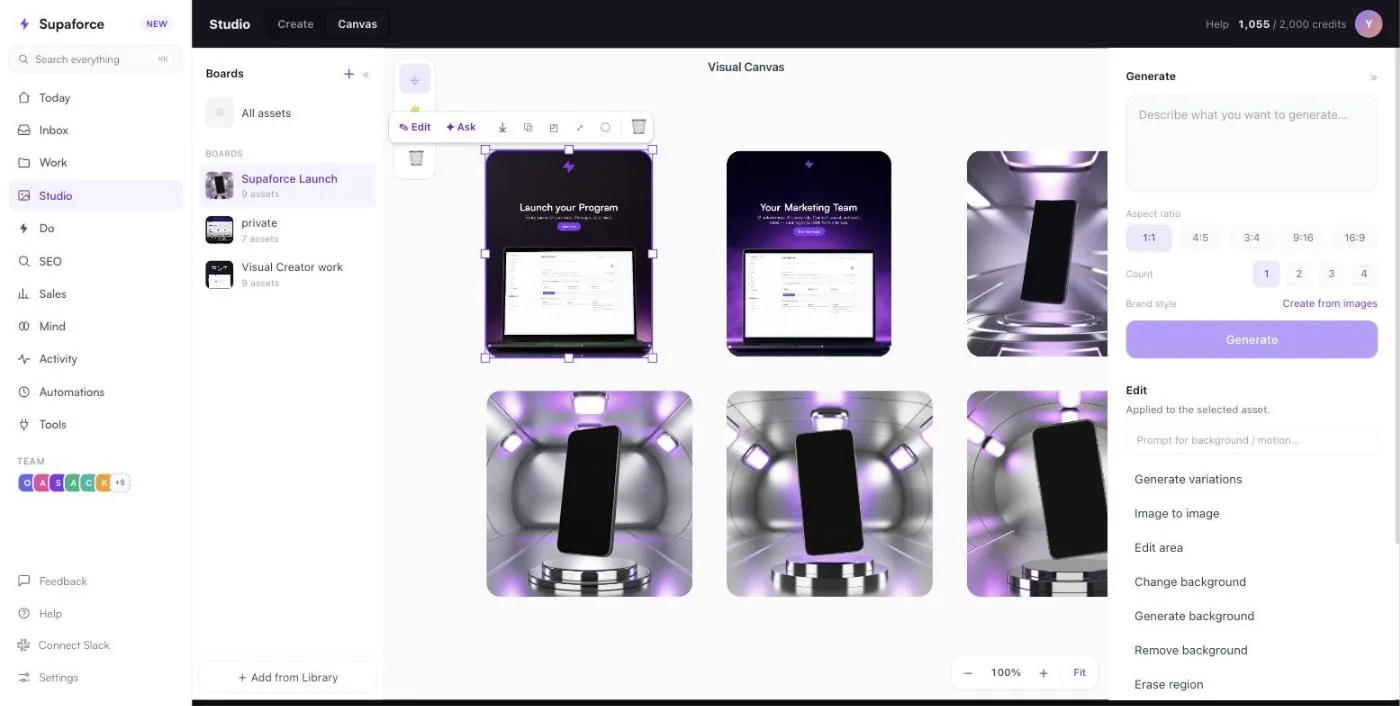Screen dimensions: 1400x706
Task: Add a new board with the plus icon
Action: [x=349, y=74]
